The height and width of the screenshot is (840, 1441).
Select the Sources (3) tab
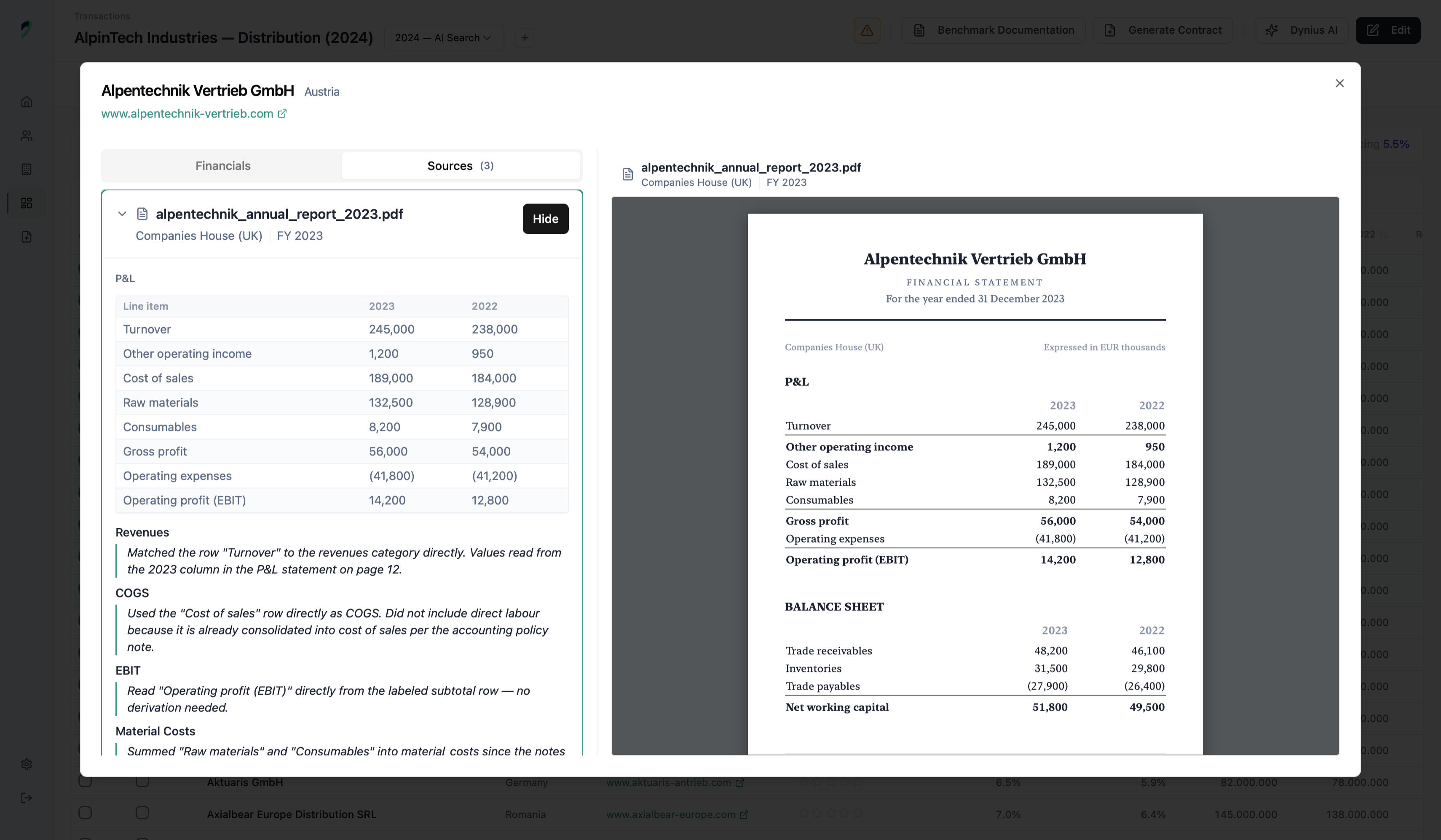(460, 166)
